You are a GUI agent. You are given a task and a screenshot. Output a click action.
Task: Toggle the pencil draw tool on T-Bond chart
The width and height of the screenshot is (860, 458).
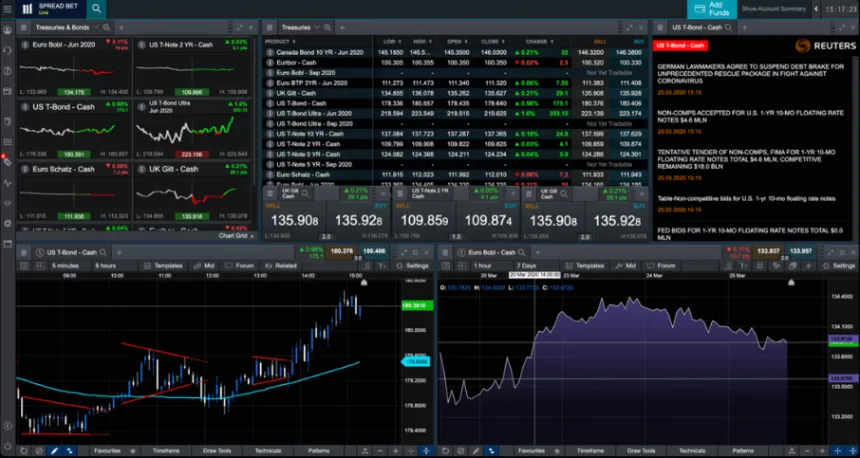[54, 451]
